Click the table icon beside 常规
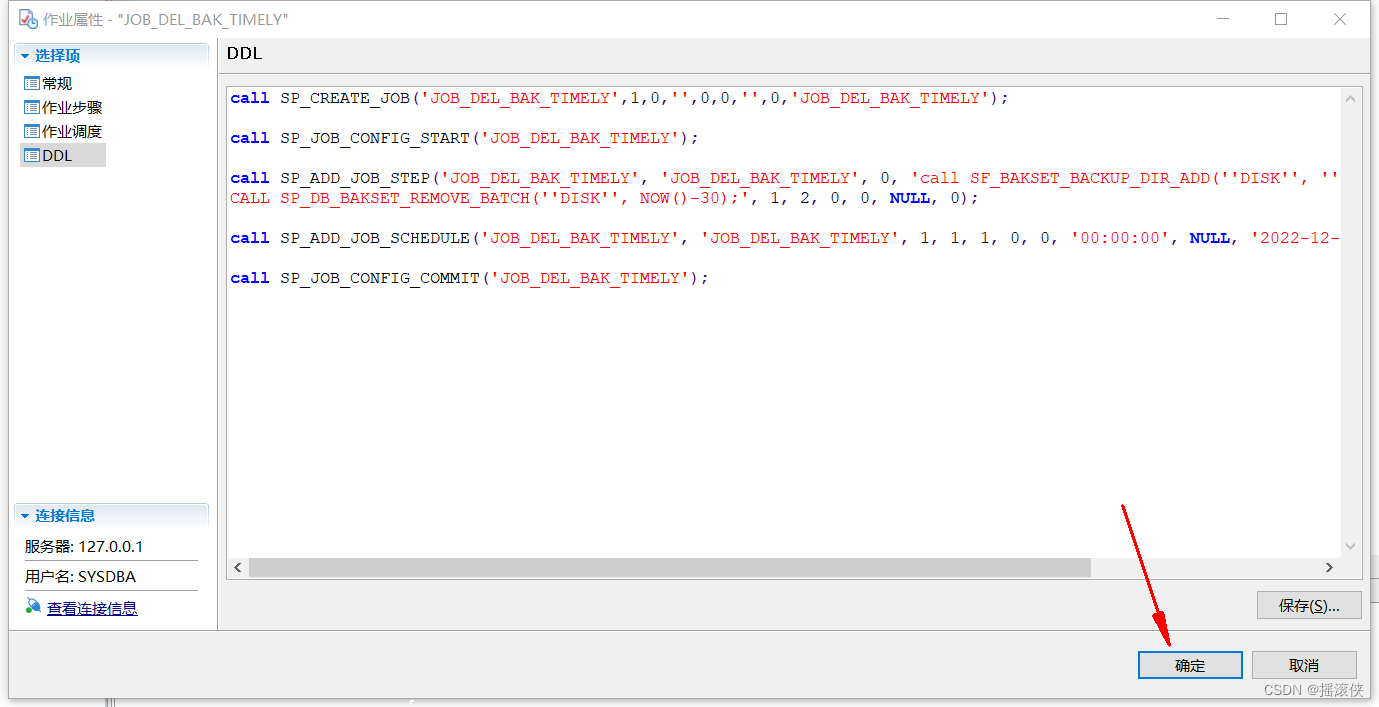The height and width of the screenshot is (707, 1379). (x=31, y=83)
